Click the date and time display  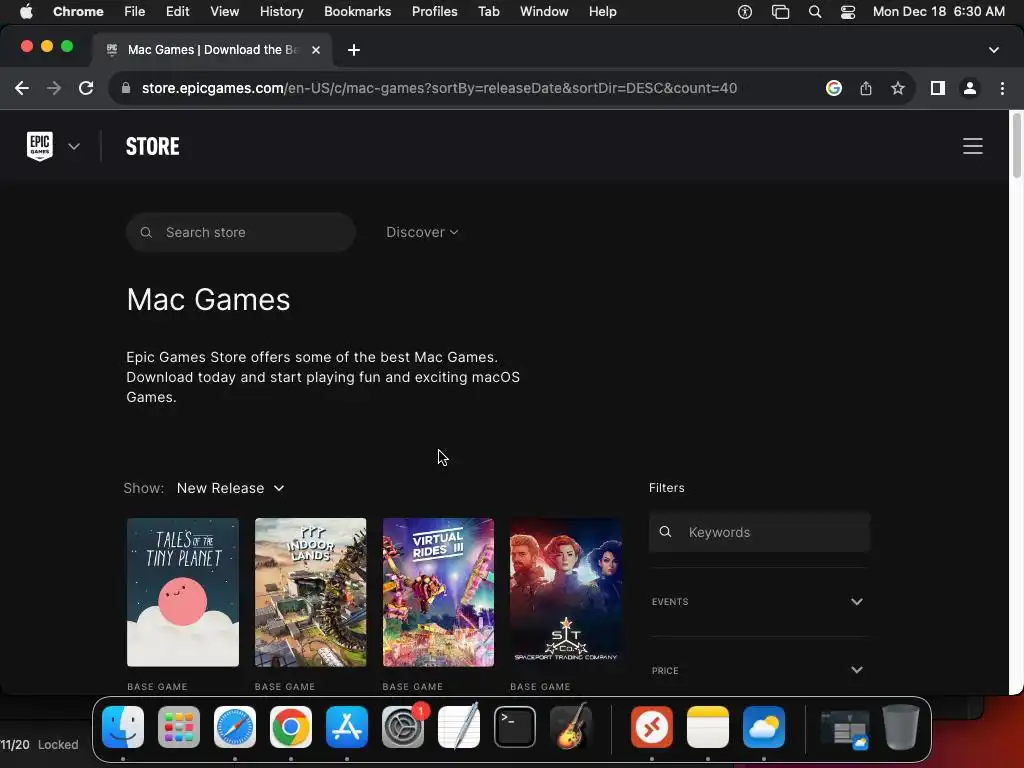tap(938, 12)
